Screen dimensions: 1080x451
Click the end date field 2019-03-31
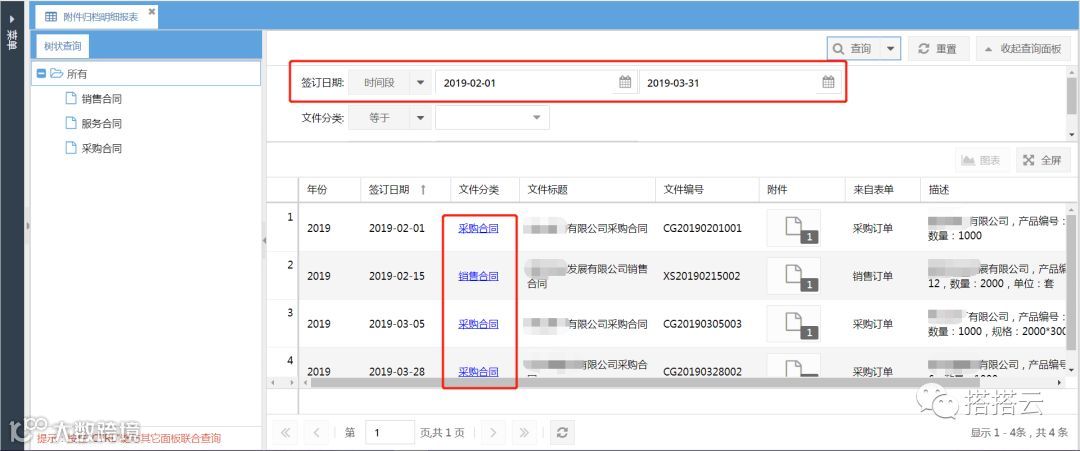728,83
